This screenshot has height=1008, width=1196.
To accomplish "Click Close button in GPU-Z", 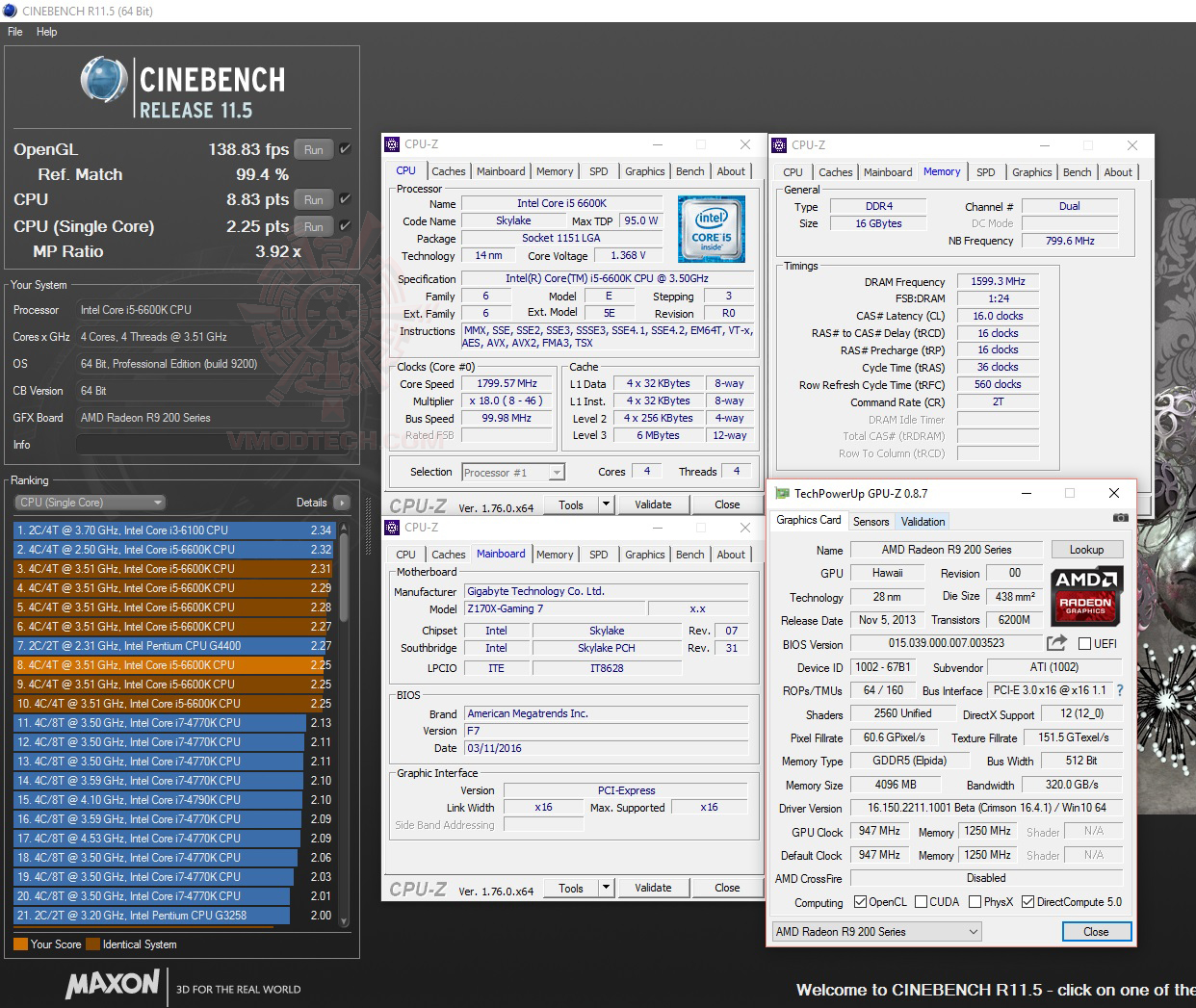I will [1096, 932].
